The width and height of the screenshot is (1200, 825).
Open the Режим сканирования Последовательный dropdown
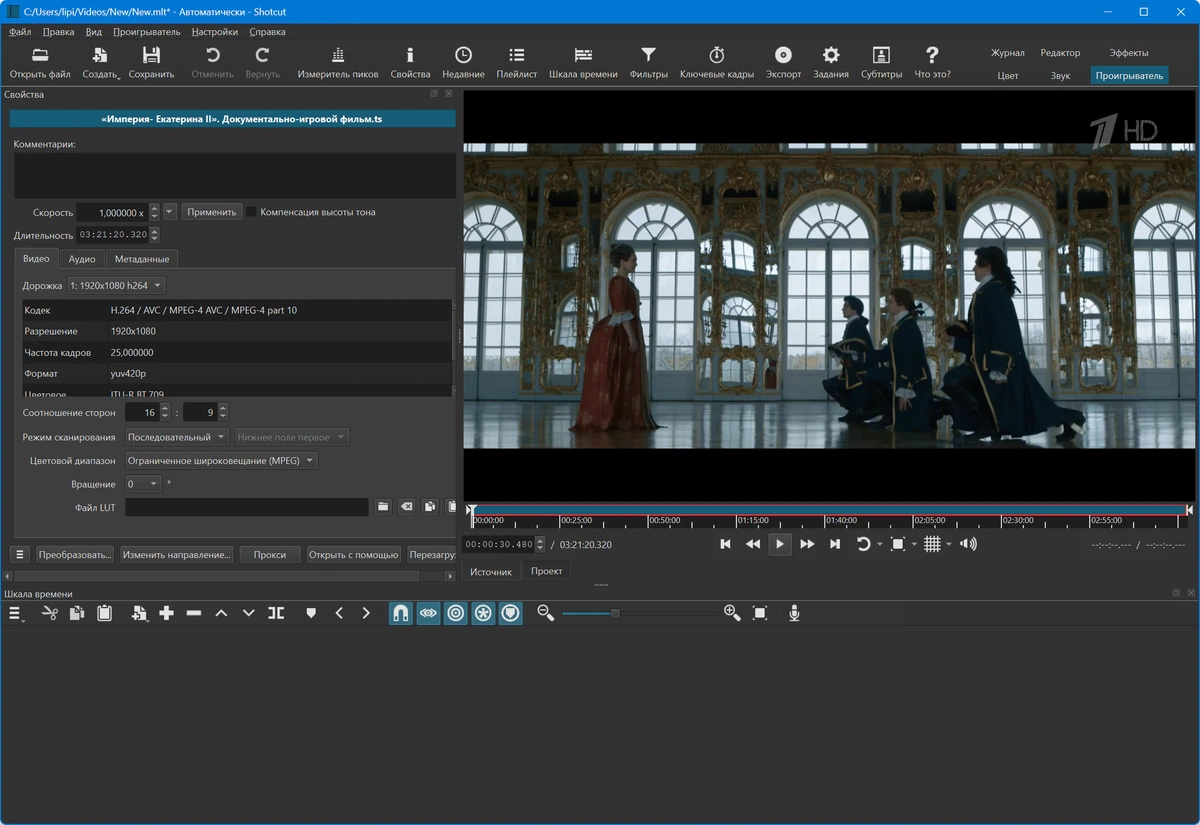point(177,437)
